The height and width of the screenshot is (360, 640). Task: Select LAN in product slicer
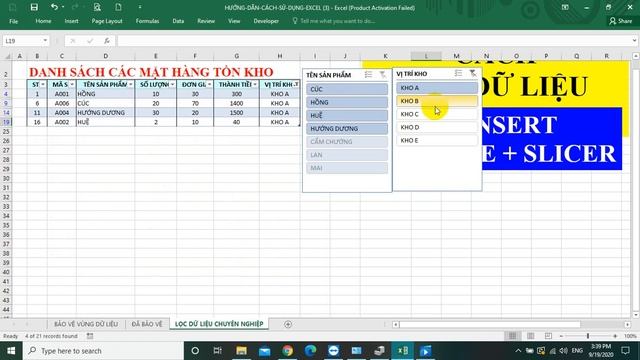347,154
